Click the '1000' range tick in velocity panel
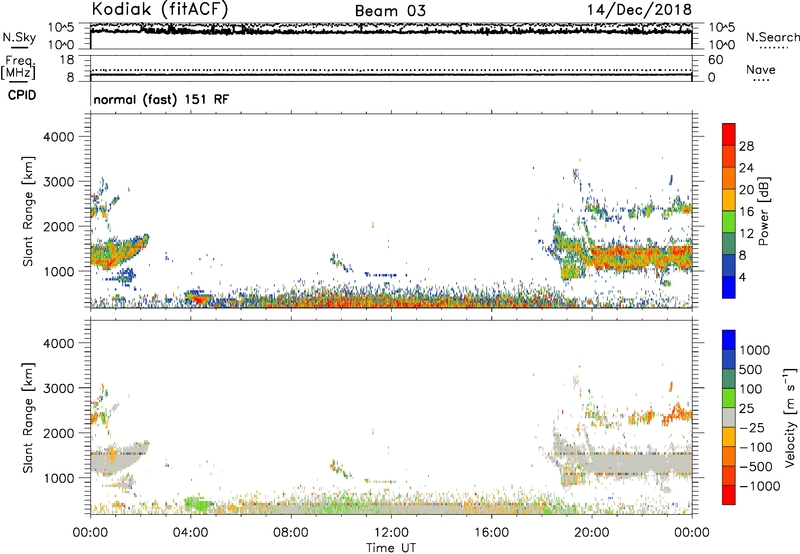The image size is (800, 554). point(59,478)
